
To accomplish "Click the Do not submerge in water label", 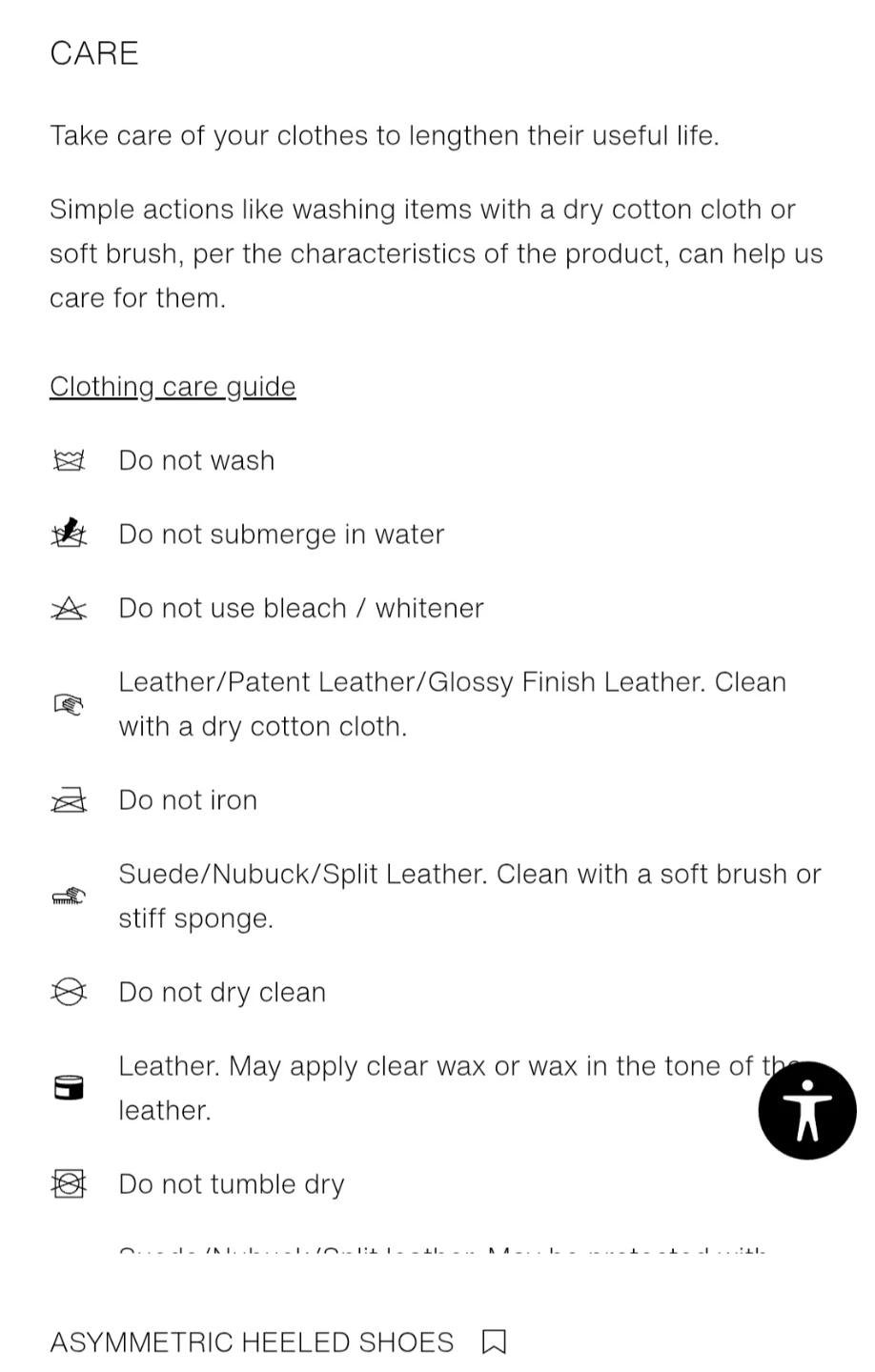I will point(281,535).
